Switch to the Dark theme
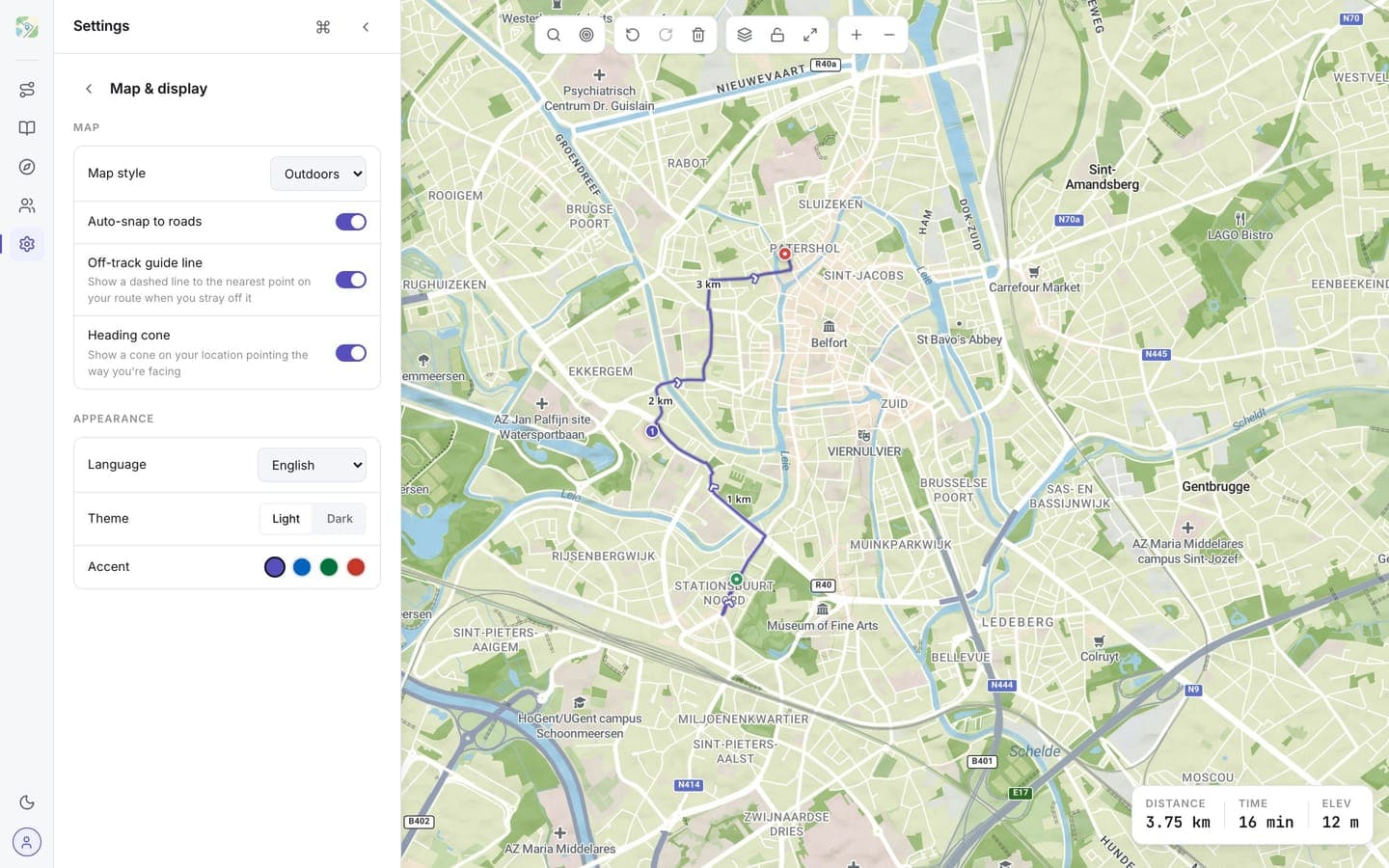The width and height of the screenshot is (1389, 868). coord(340,519)
